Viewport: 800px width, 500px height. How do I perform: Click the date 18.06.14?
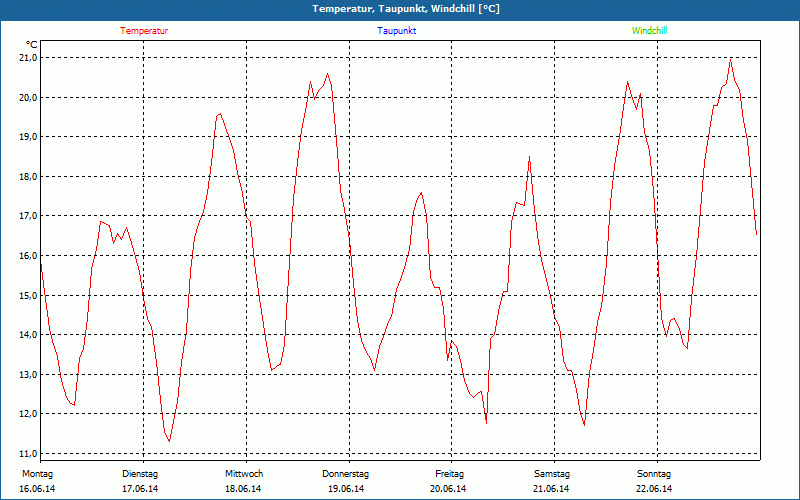tap(243, 489)
